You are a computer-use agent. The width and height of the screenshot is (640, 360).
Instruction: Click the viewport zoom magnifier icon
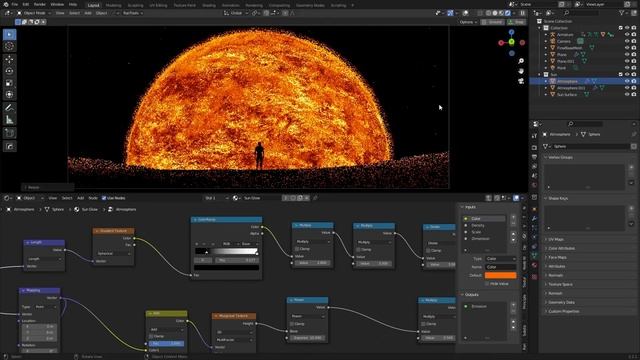[521, 61]
